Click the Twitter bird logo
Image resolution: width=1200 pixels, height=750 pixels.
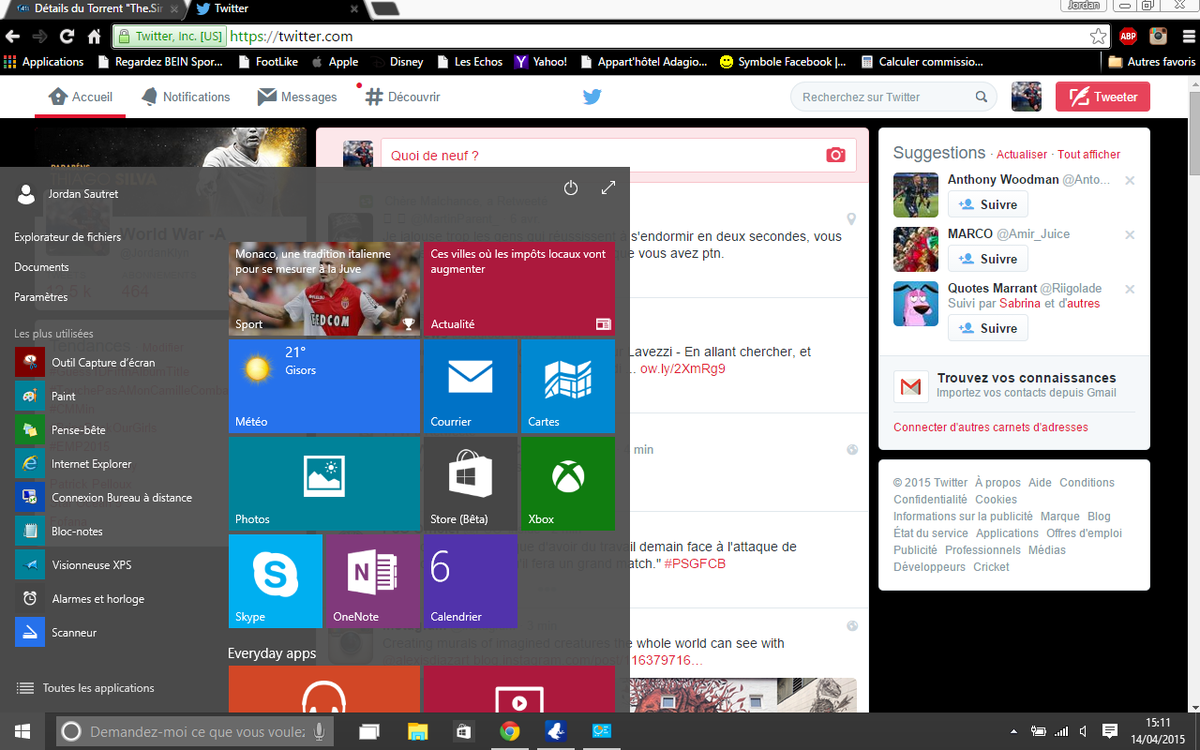point(592,97)
